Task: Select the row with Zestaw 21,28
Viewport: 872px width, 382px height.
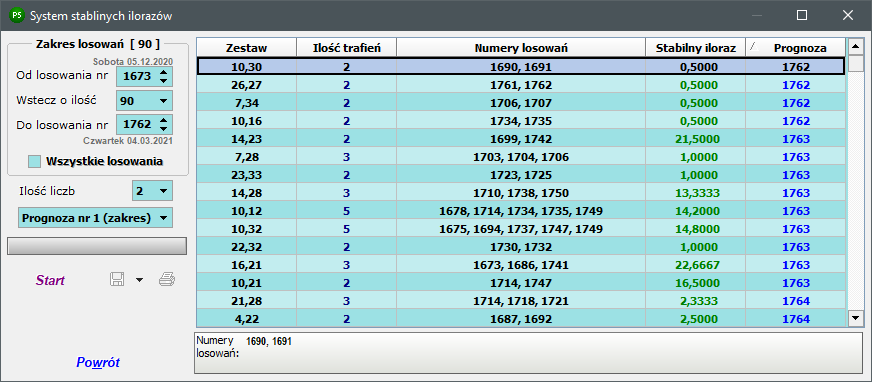Action: (x=521, y=301)
